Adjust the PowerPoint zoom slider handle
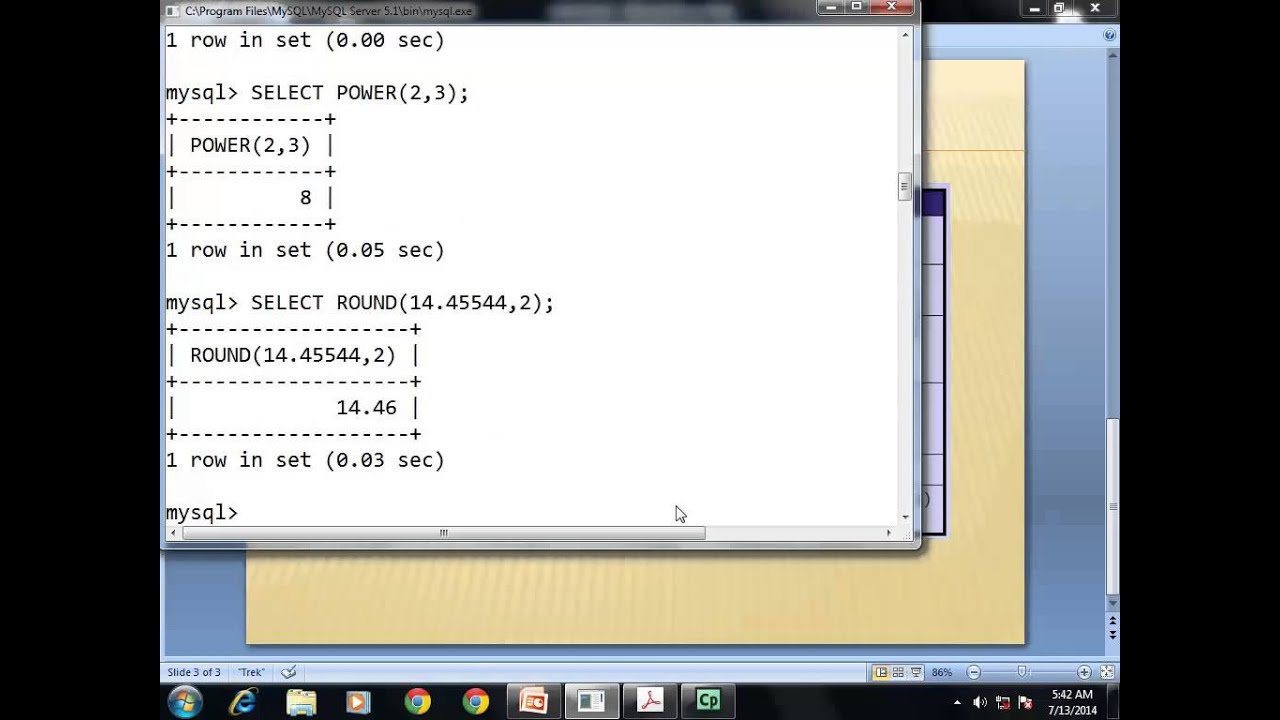The width and height of the screenshot is (1280, 720). [x=1022, y=672]
